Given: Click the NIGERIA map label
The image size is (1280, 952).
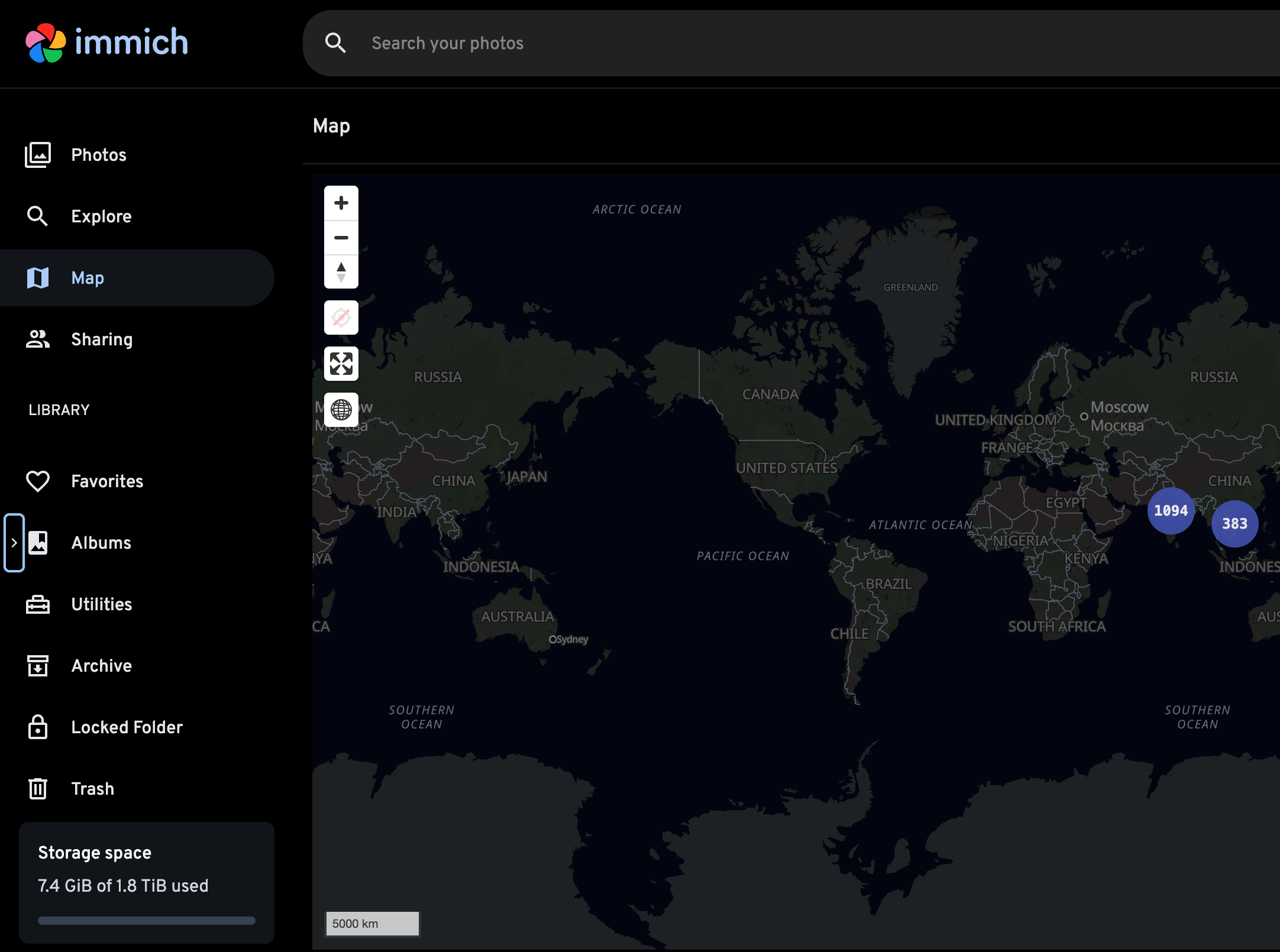Looking at the screenshot, I should (x=1020, y=541).
